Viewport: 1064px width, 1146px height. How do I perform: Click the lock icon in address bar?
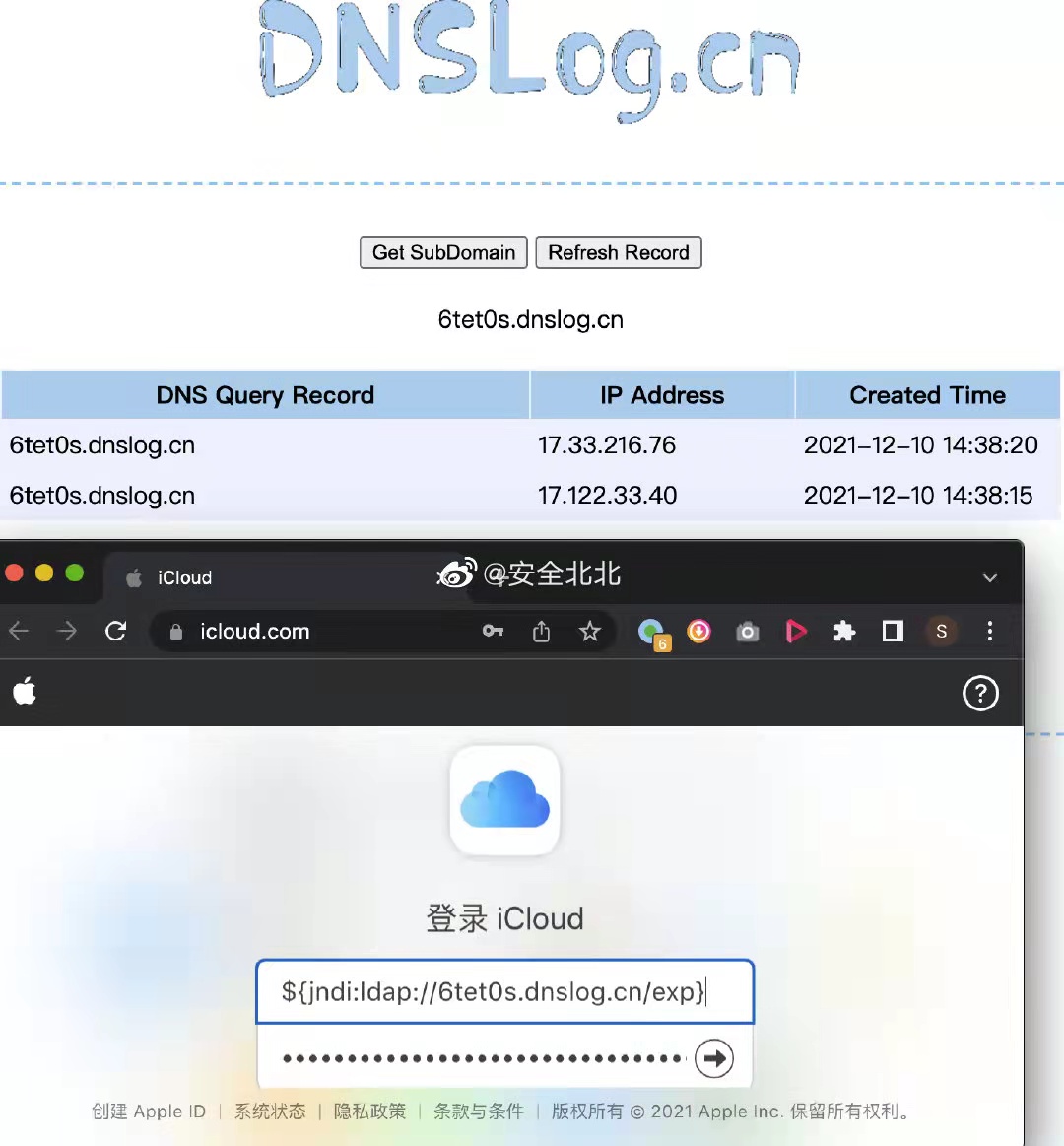176,632
